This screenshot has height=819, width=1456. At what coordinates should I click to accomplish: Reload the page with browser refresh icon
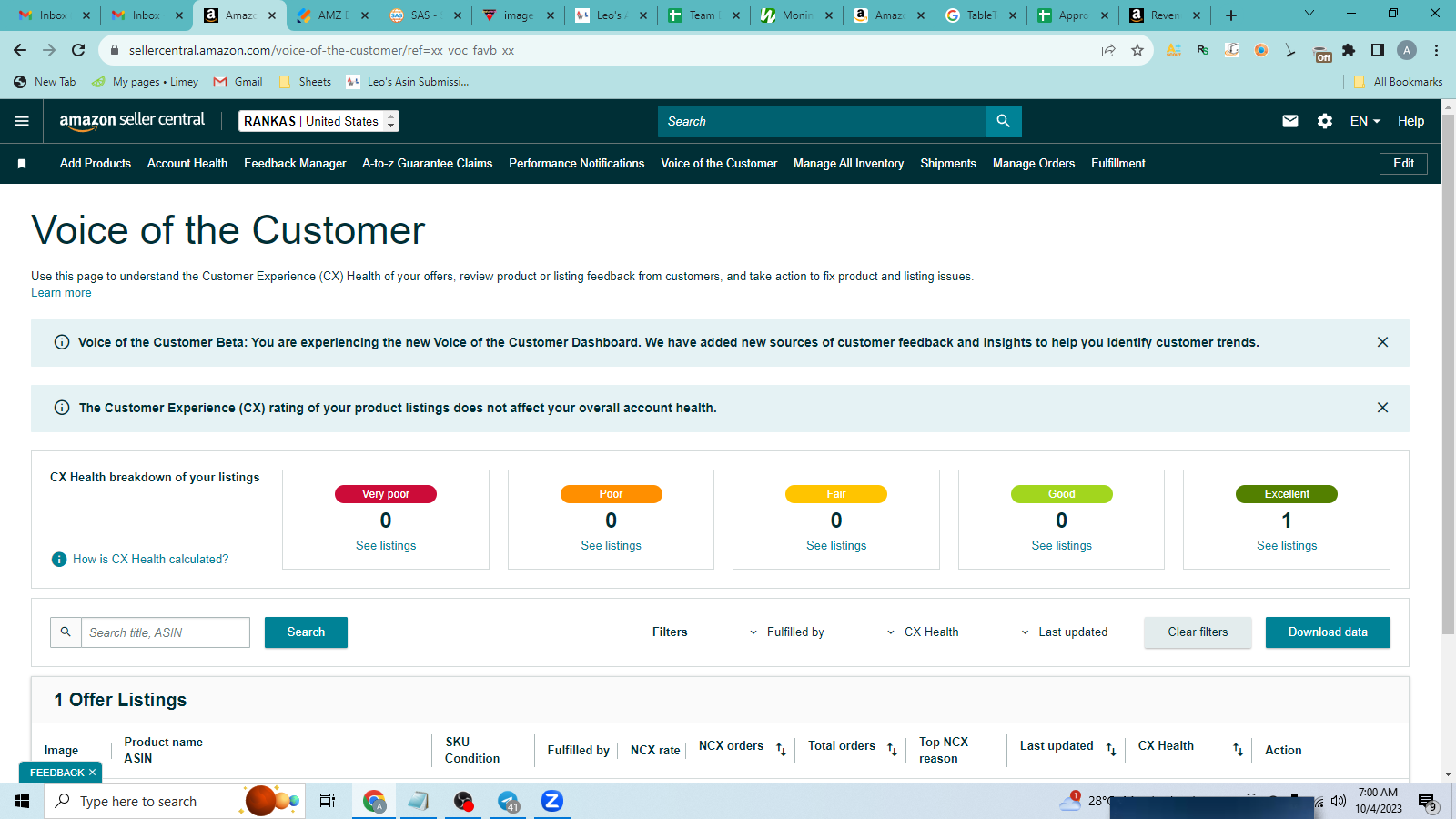[78, 50]
